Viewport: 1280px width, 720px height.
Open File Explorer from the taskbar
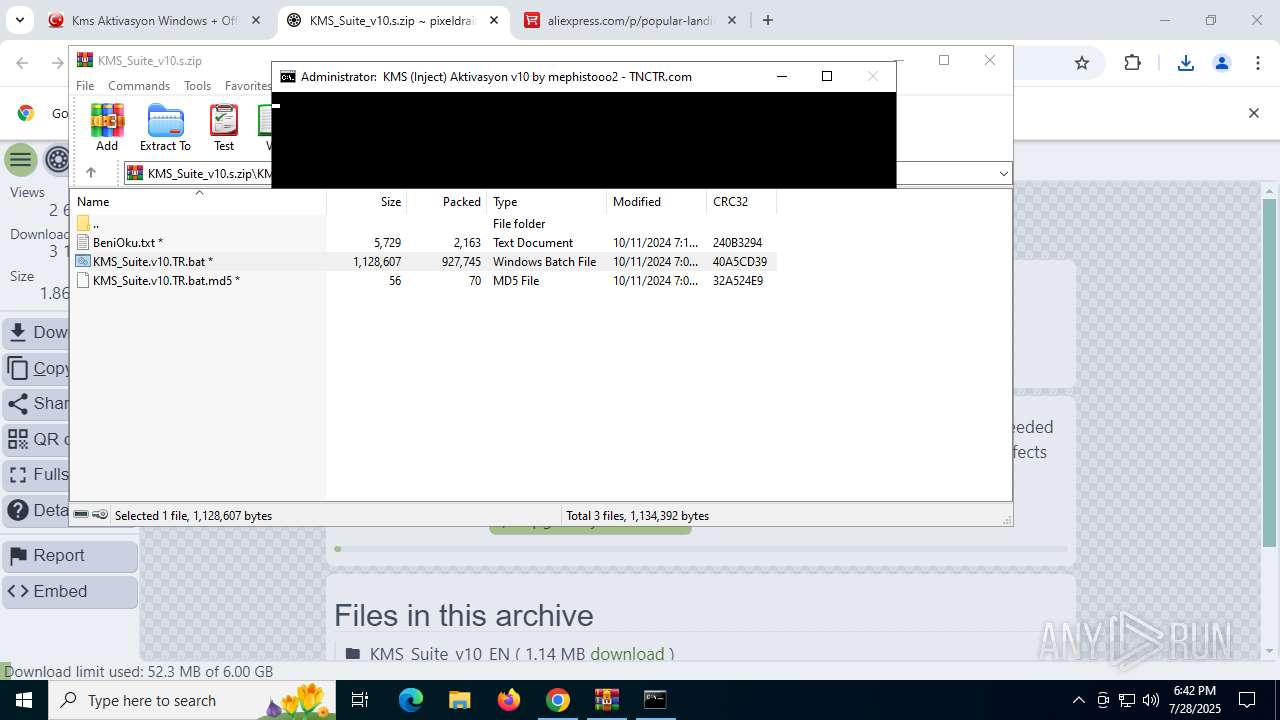(x=459, y=700)
